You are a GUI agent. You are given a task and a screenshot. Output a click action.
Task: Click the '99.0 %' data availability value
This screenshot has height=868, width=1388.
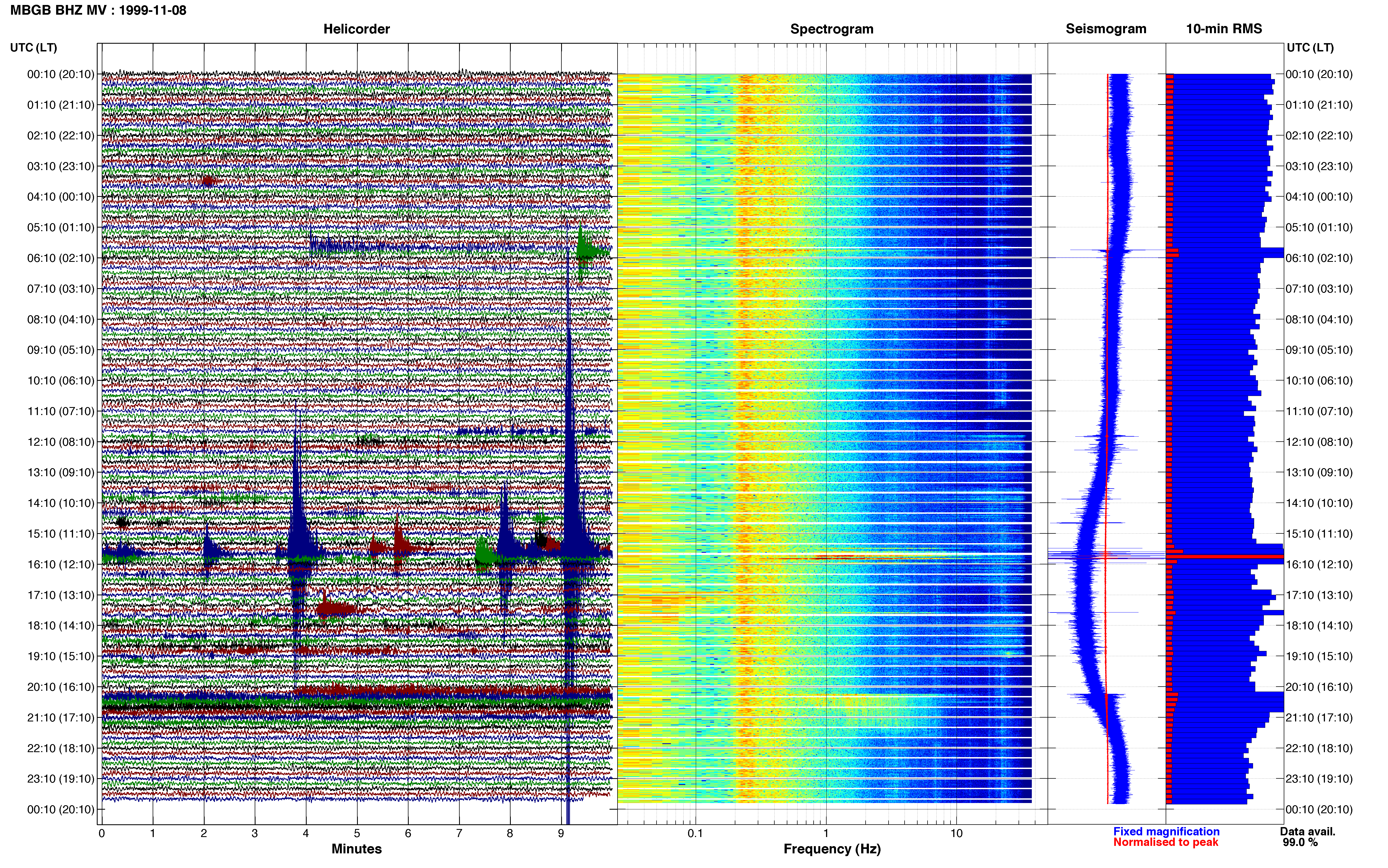[x=1300, y=843]
